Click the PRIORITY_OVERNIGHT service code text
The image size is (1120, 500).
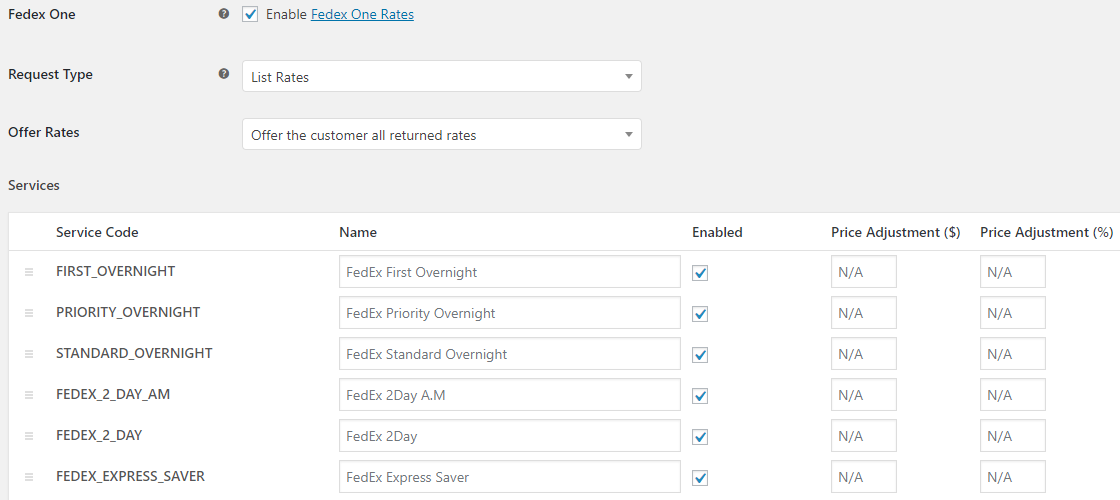[x=128, y=312]
